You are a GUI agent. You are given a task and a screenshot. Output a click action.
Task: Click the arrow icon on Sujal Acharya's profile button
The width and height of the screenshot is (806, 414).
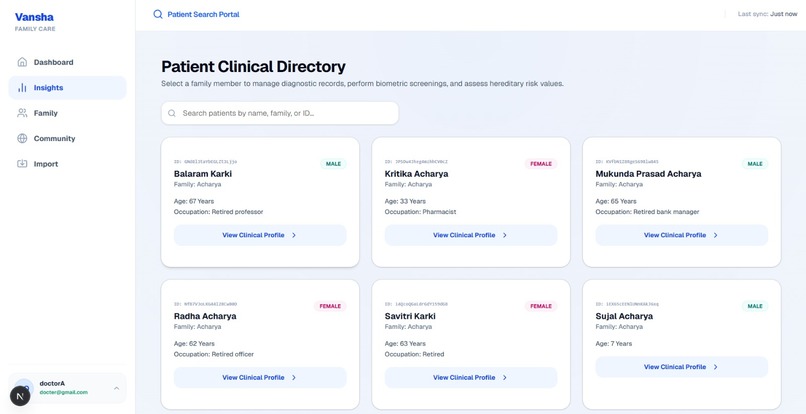coord(716,367)
